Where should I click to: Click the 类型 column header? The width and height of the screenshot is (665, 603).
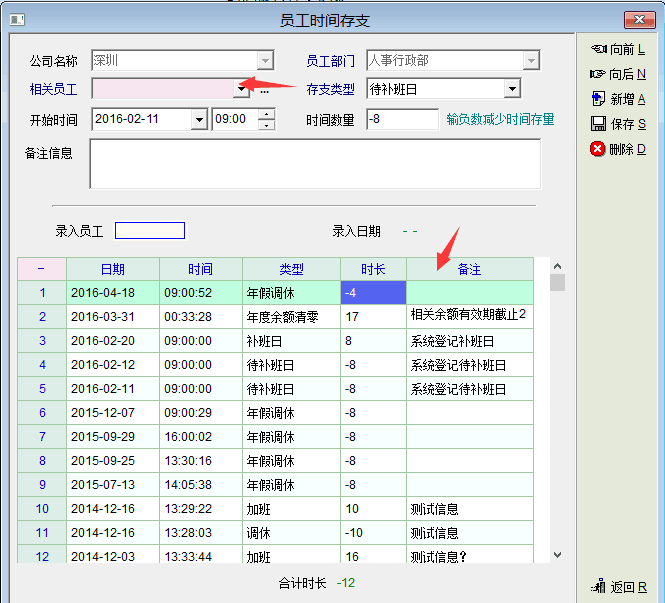coord(291,269)
